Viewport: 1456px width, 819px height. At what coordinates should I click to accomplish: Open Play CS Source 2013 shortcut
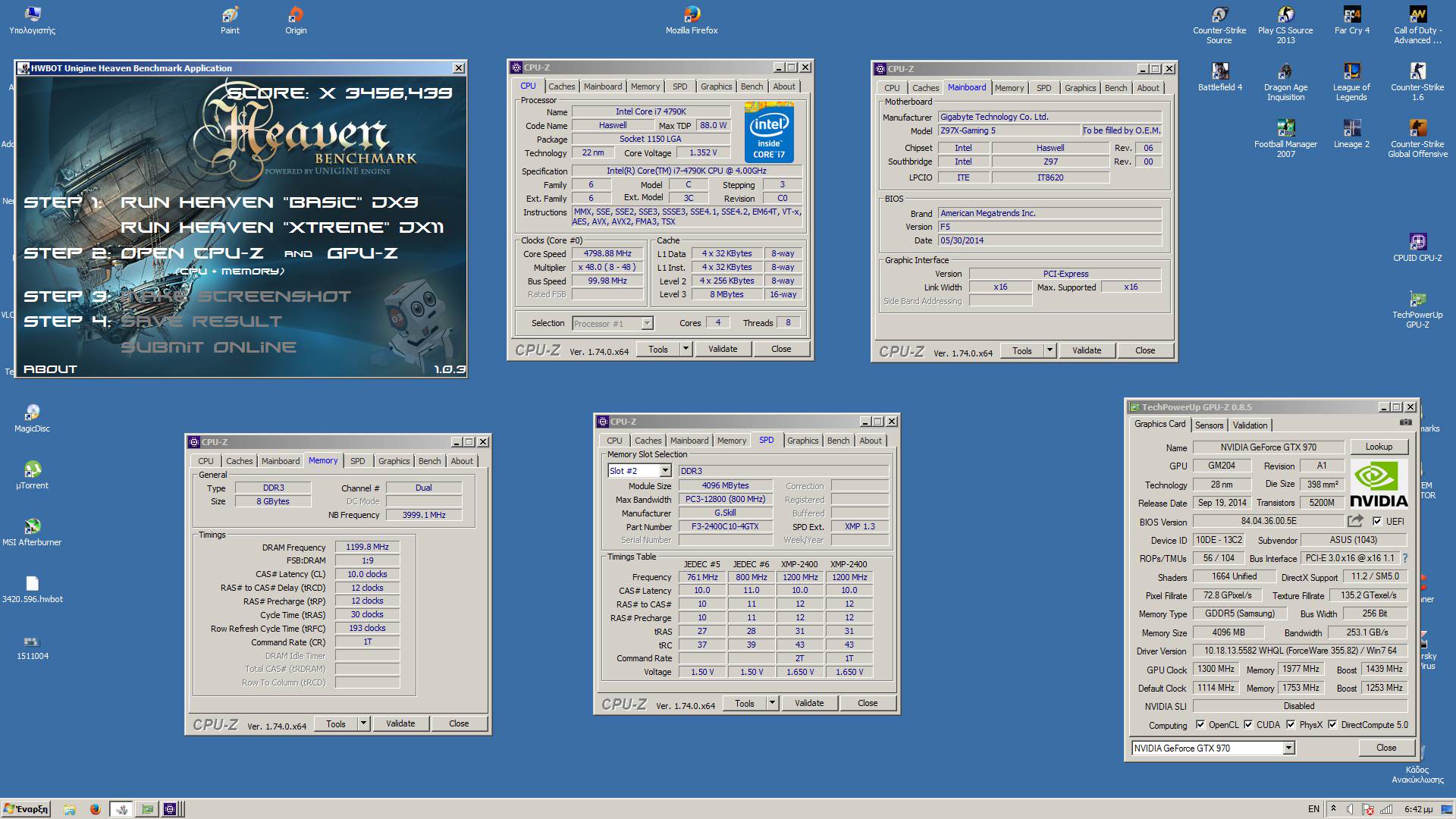(x=1285, y=25)
